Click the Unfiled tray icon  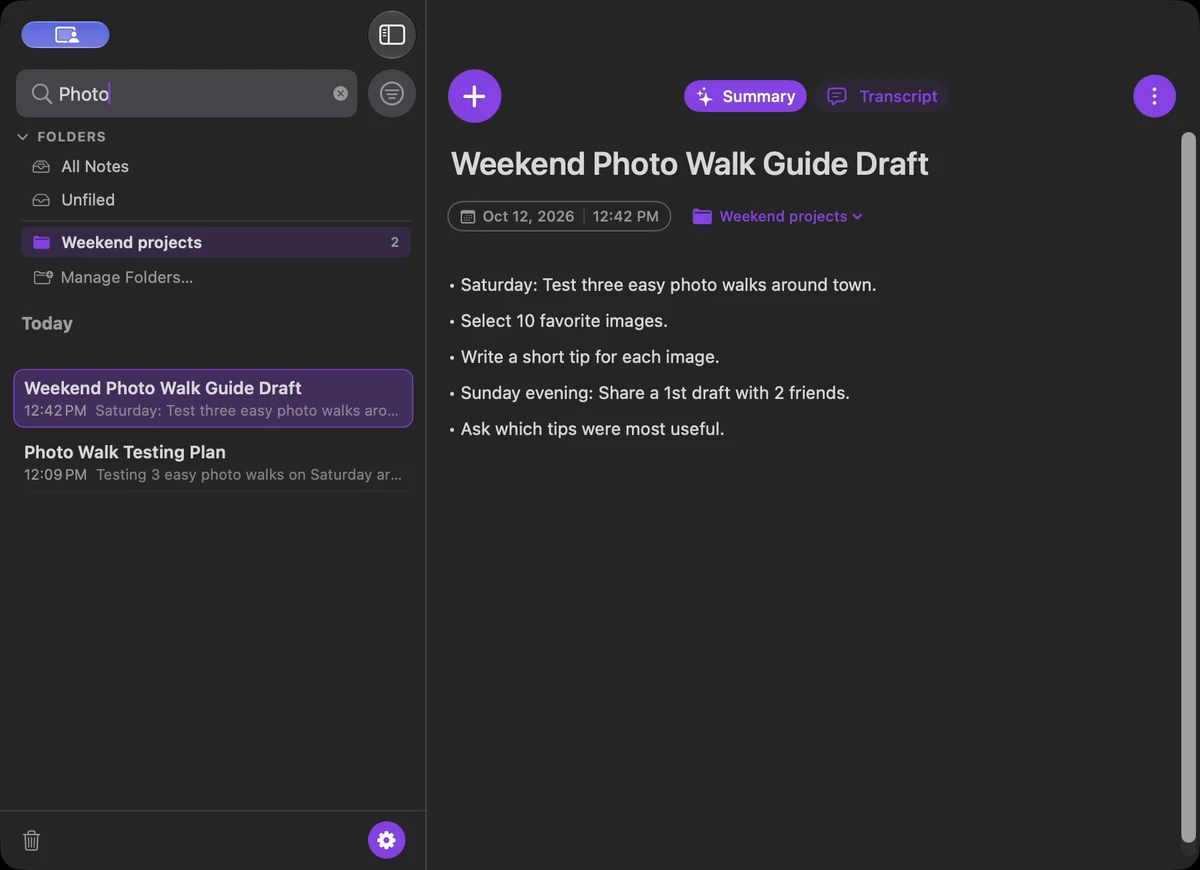click(x=41, y=200)
